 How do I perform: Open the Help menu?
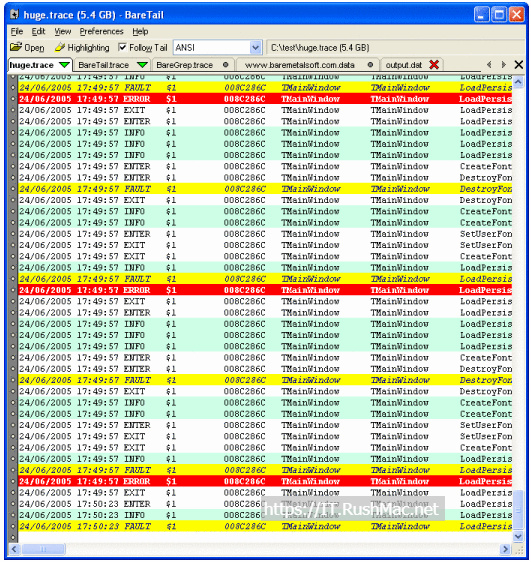coord(140,32)
